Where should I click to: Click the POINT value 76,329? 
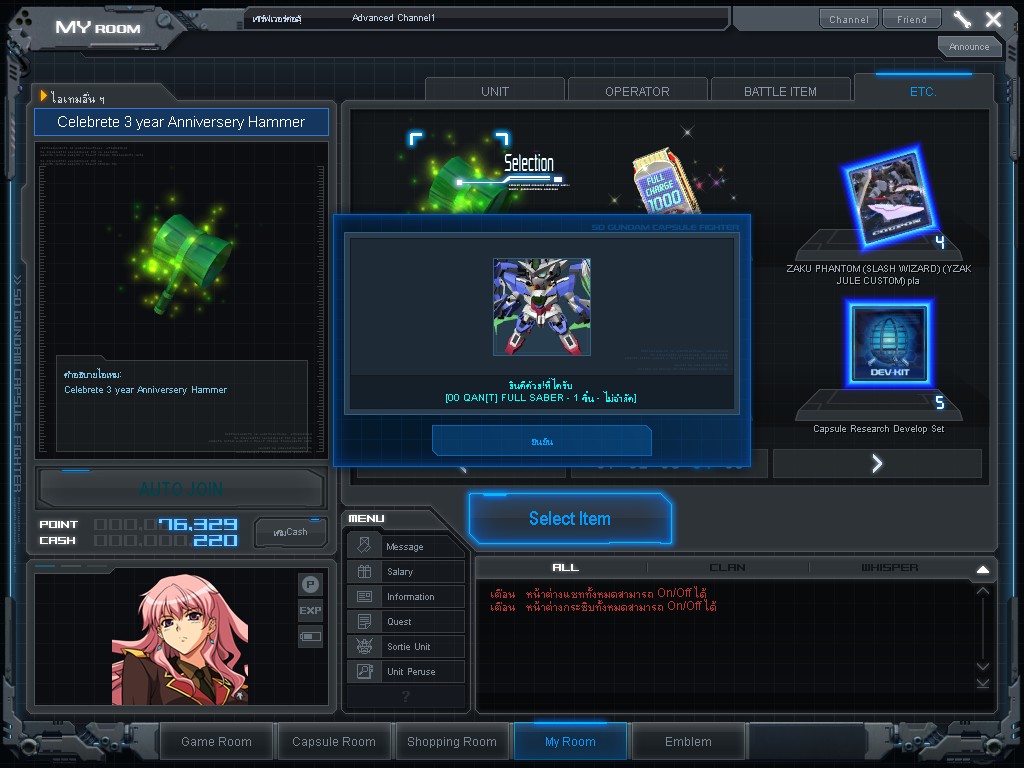(198, 524)
